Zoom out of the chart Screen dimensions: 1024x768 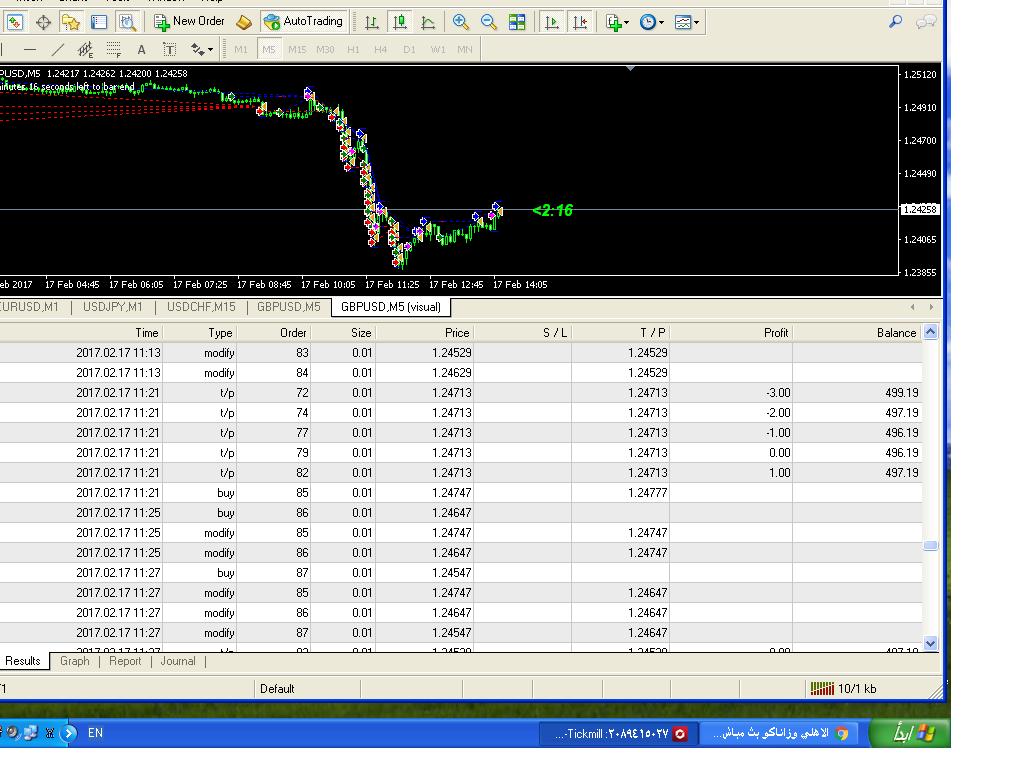click(488, 22)
